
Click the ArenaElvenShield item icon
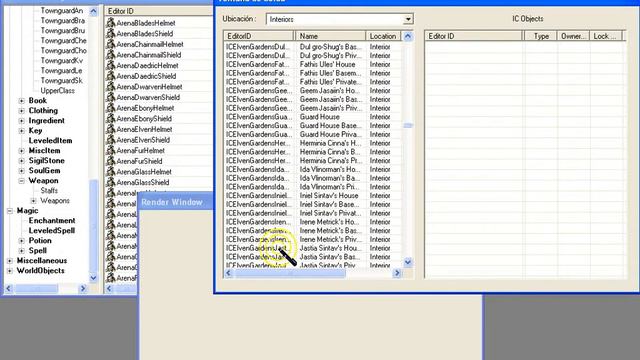[x=111, y=140]
